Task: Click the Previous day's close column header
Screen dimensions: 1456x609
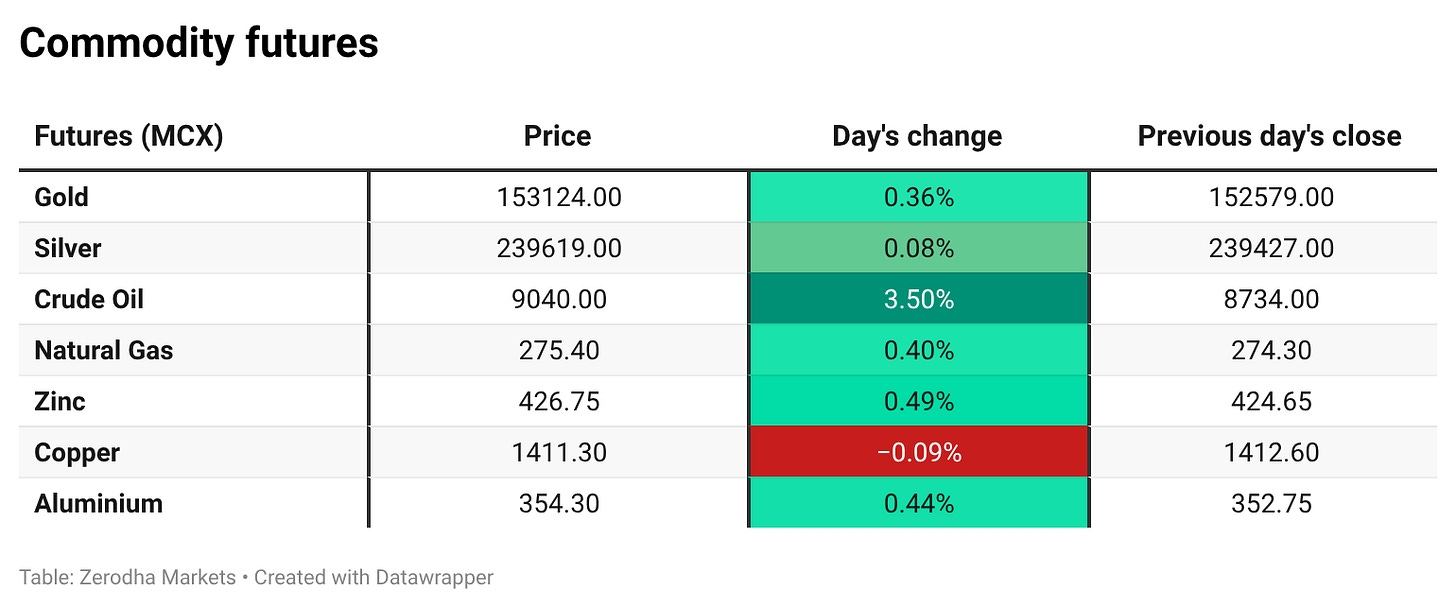Action: point(1269,136)
